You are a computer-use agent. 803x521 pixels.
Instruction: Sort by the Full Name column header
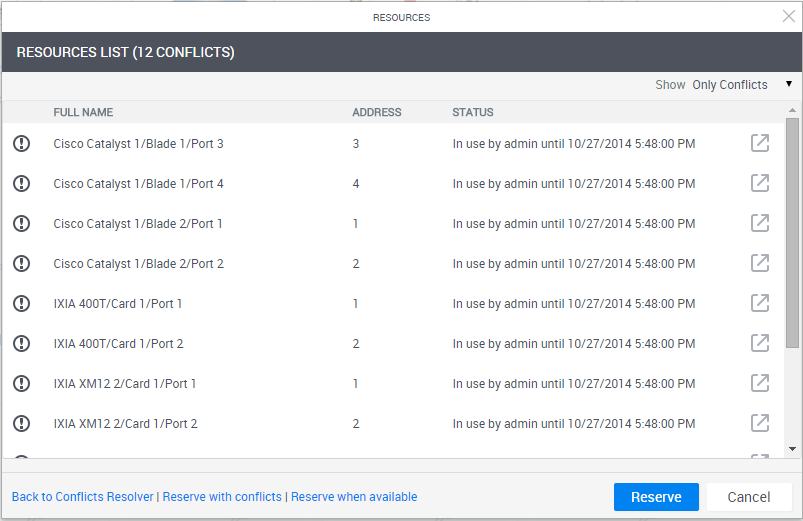point(83,113)
